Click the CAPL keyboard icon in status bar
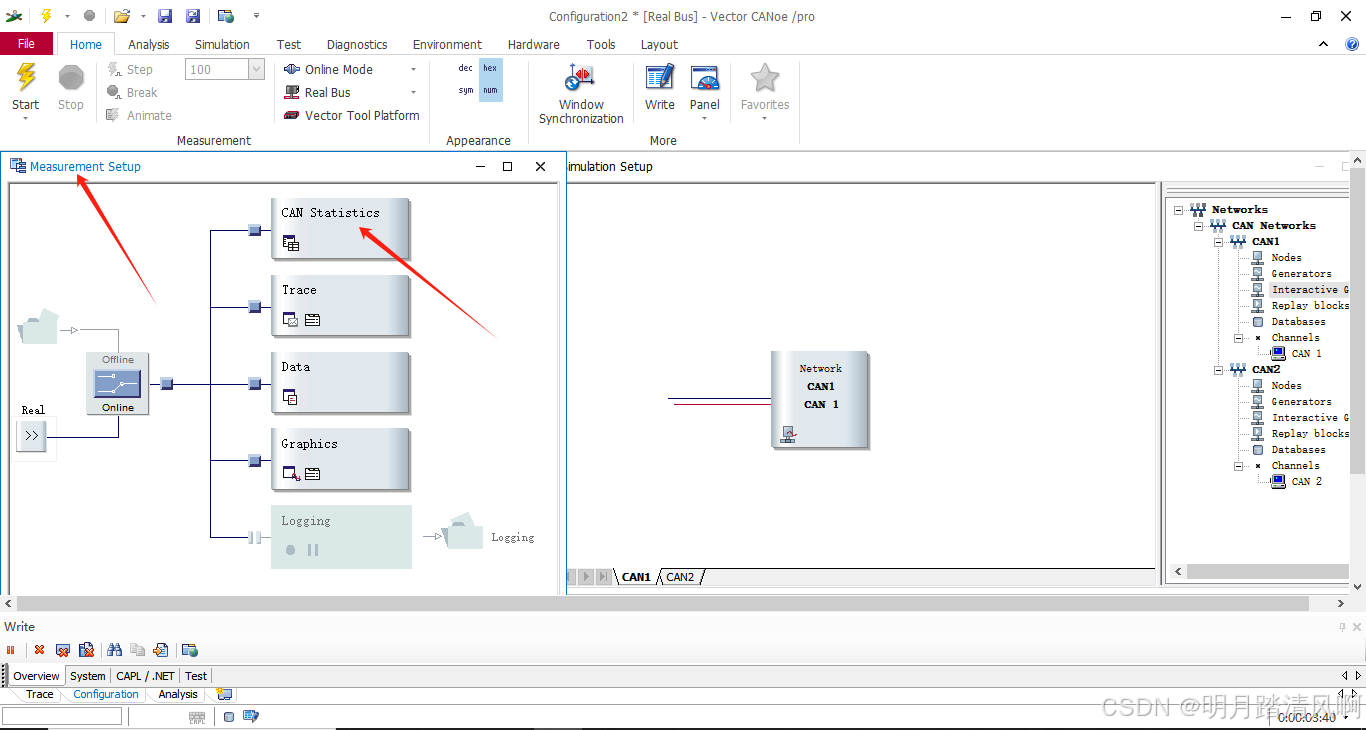 [x=197, y=716]
